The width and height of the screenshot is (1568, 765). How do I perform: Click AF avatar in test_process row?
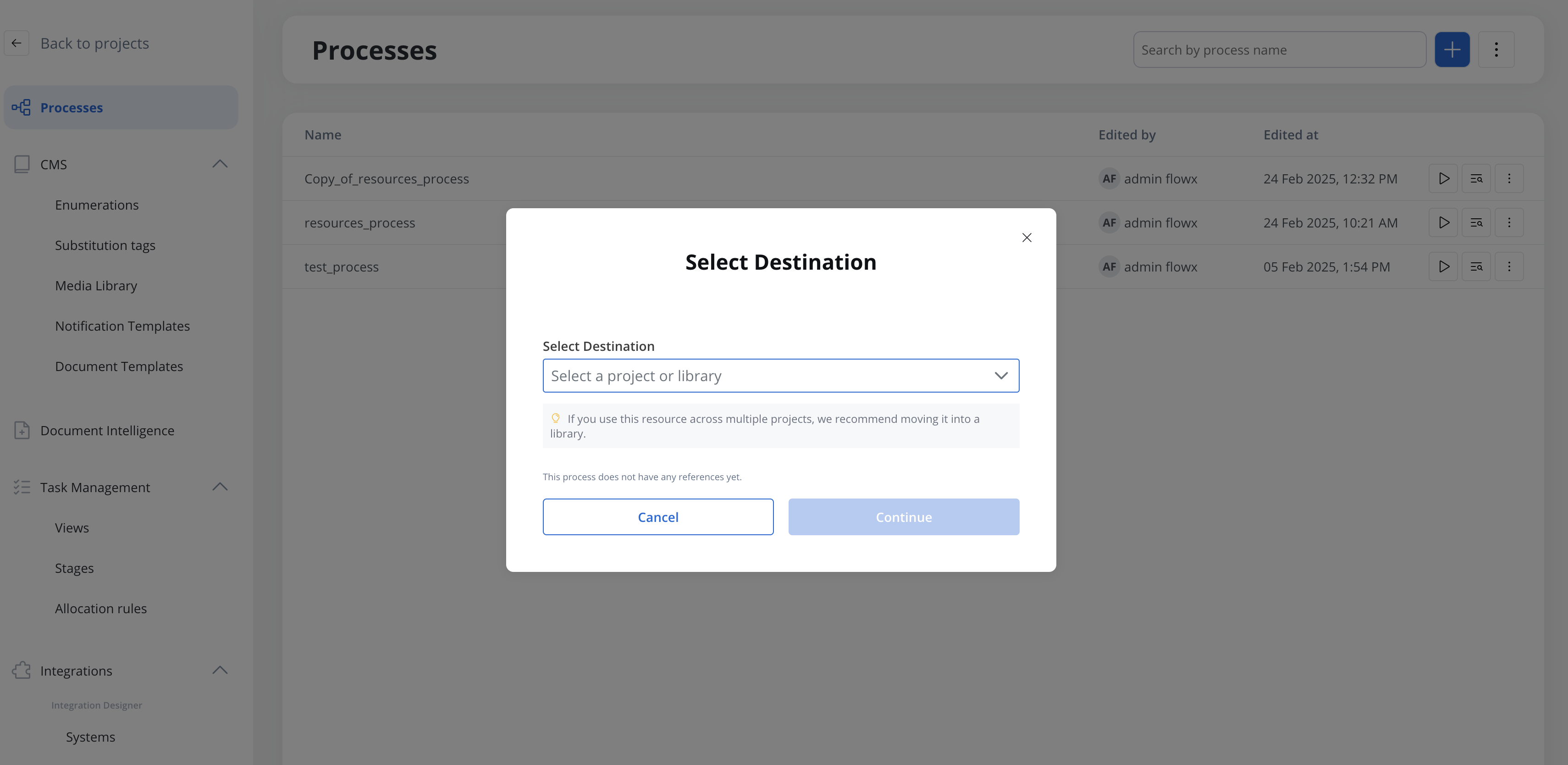pyautogui.click(x=1109, y=267)
